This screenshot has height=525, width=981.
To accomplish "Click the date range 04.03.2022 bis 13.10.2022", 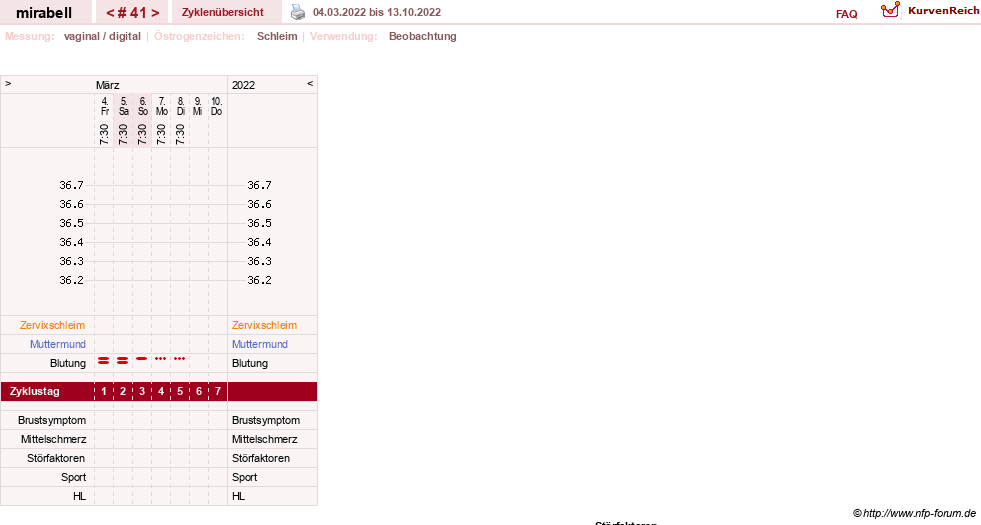I will click(377, 12).
